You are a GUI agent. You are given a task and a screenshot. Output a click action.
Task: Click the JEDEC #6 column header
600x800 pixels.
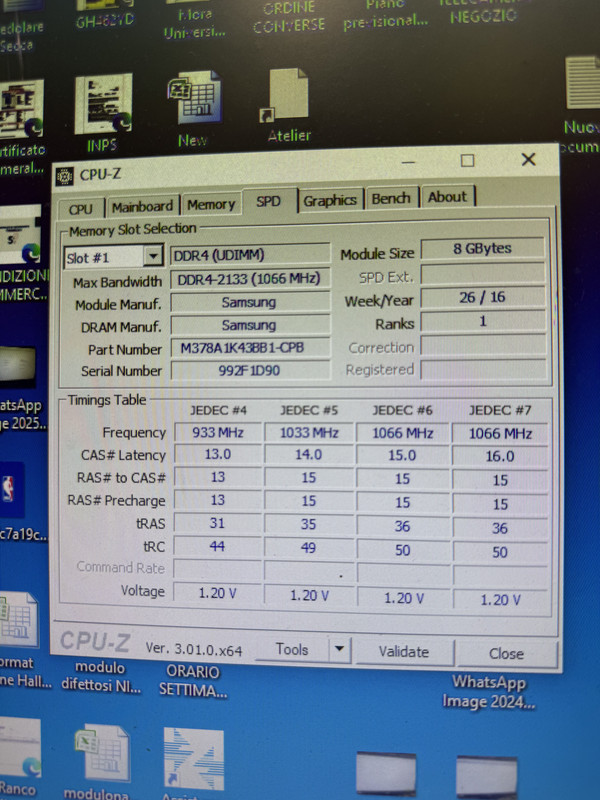click(402, 410)
